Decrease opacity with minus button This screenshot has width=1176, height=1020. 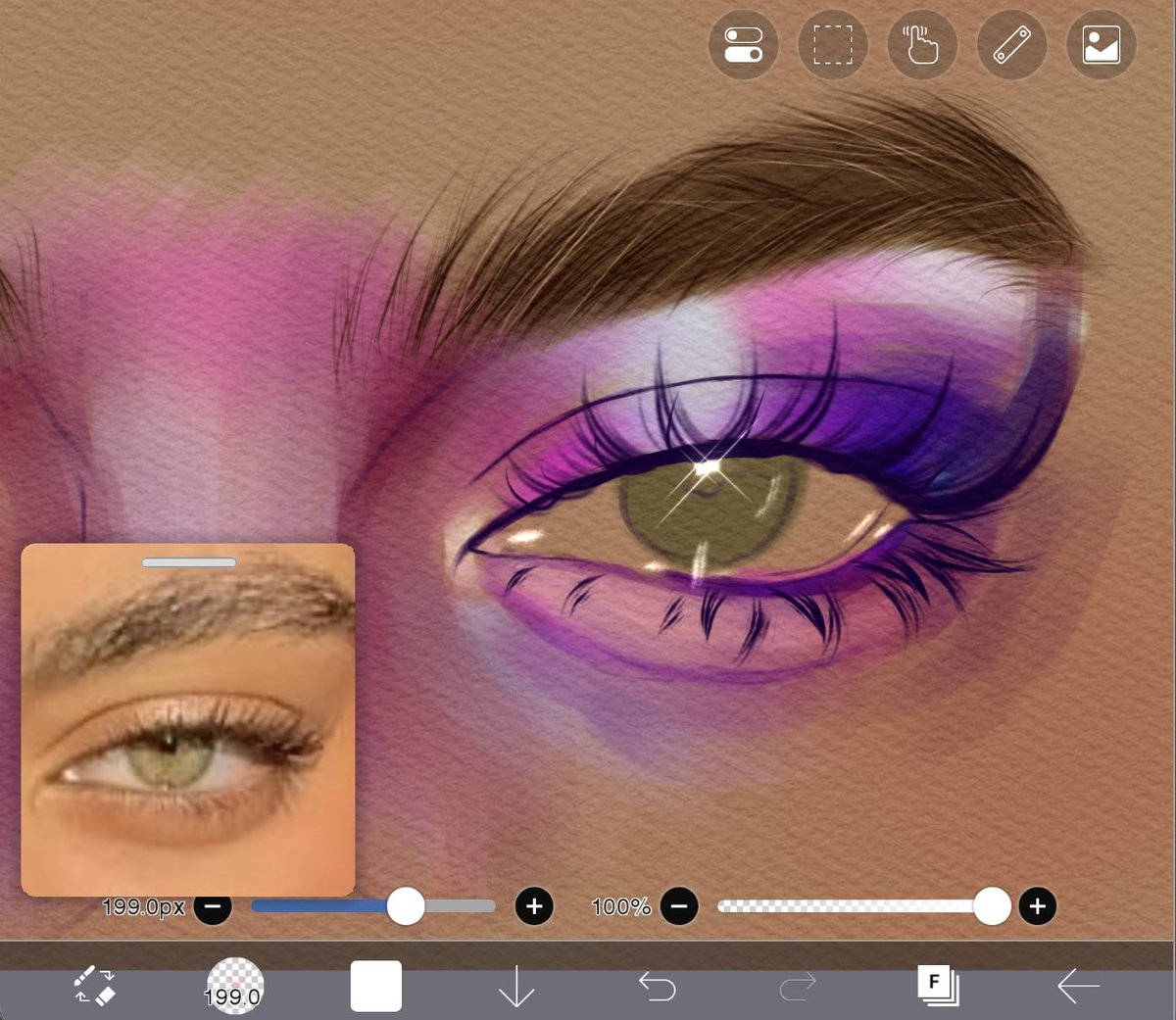coord(679,906)
